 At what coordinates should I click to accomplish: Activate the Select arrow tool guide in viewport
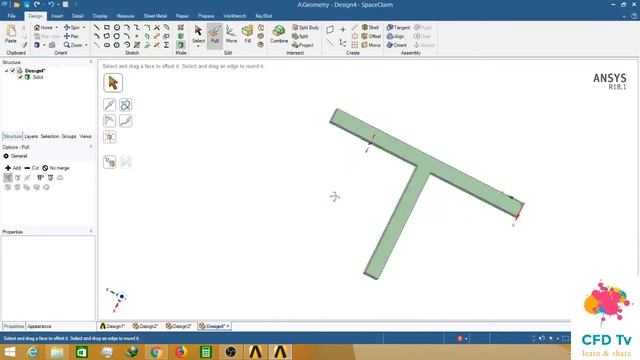click(x=113, y=83)
